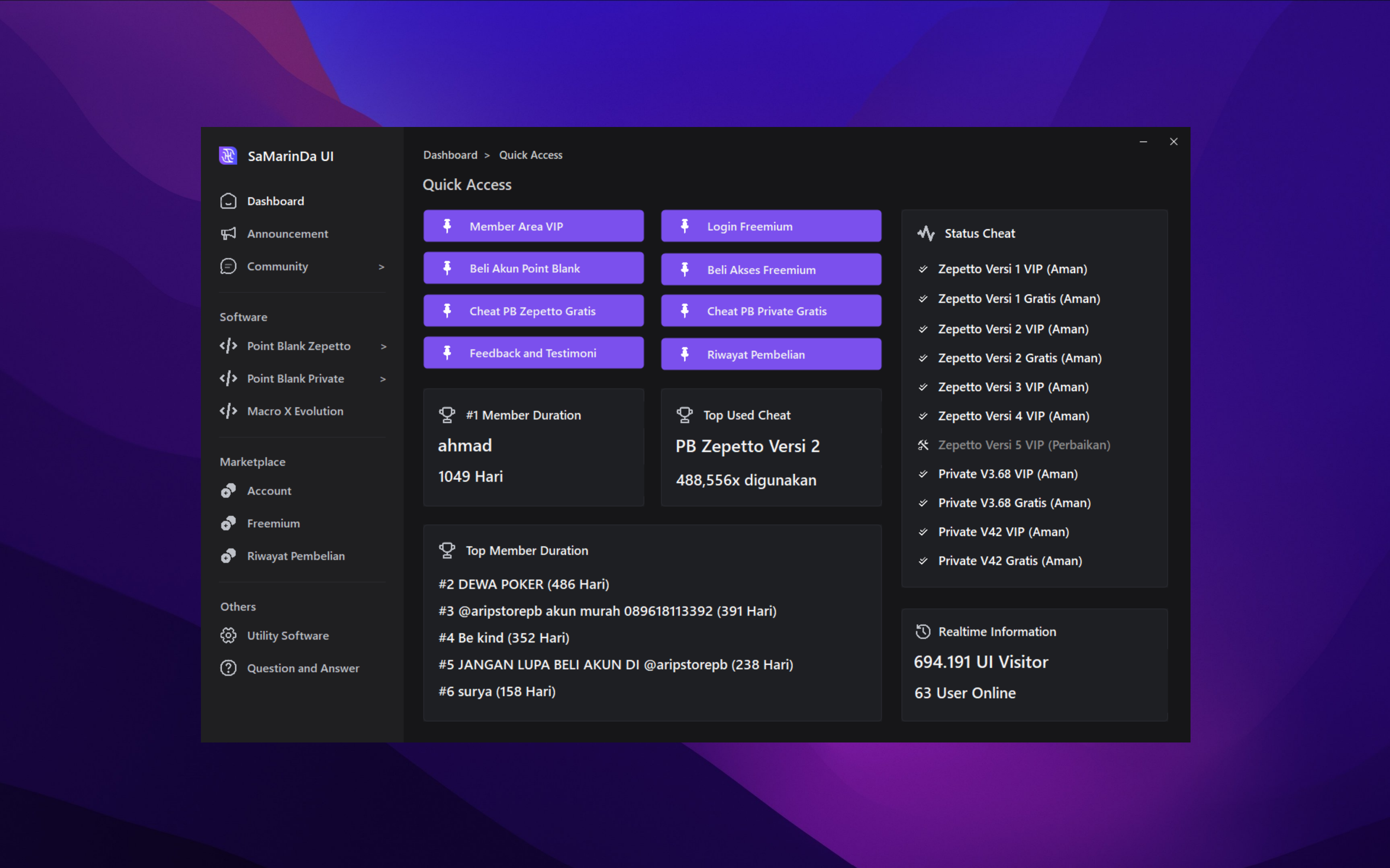Click the Utility Software gear icon

(228, 635)
